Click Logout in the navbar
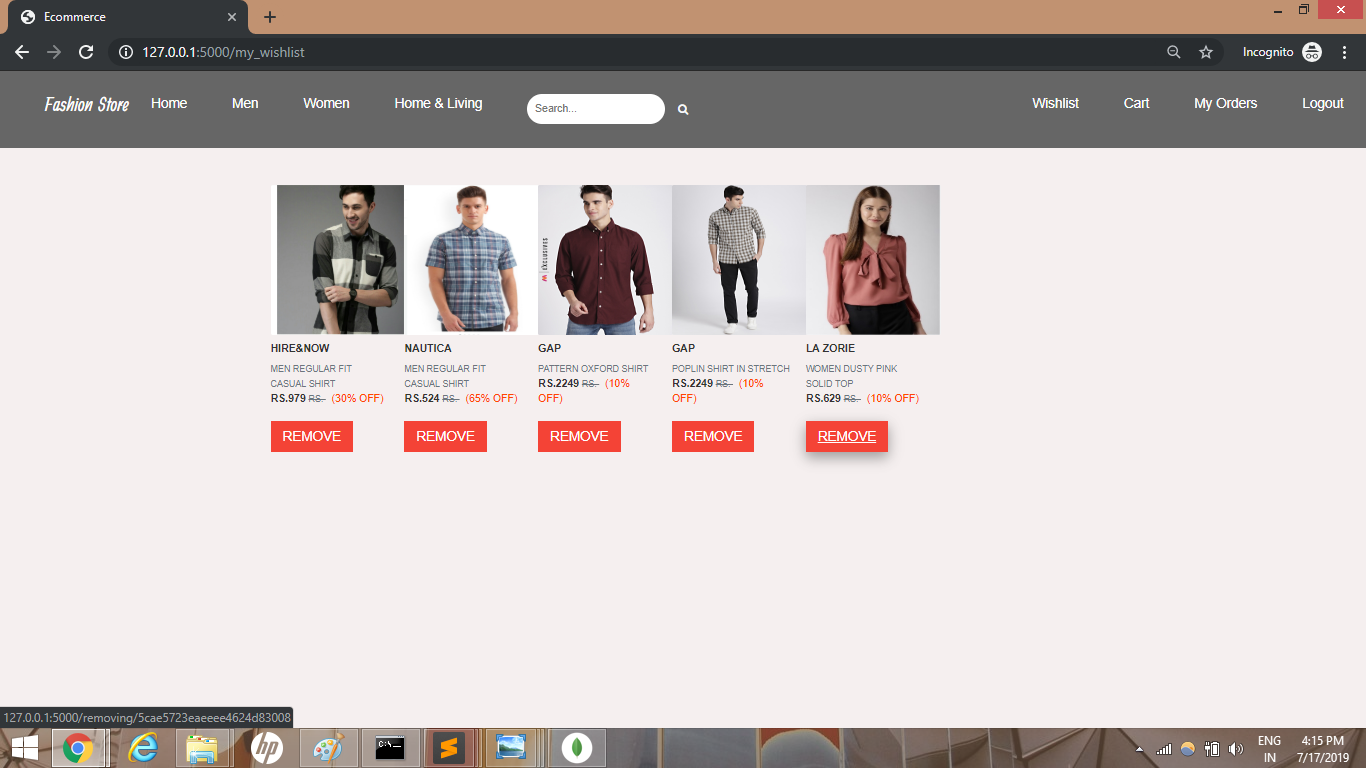1366x768 pixels. (x=1322, y=103)
